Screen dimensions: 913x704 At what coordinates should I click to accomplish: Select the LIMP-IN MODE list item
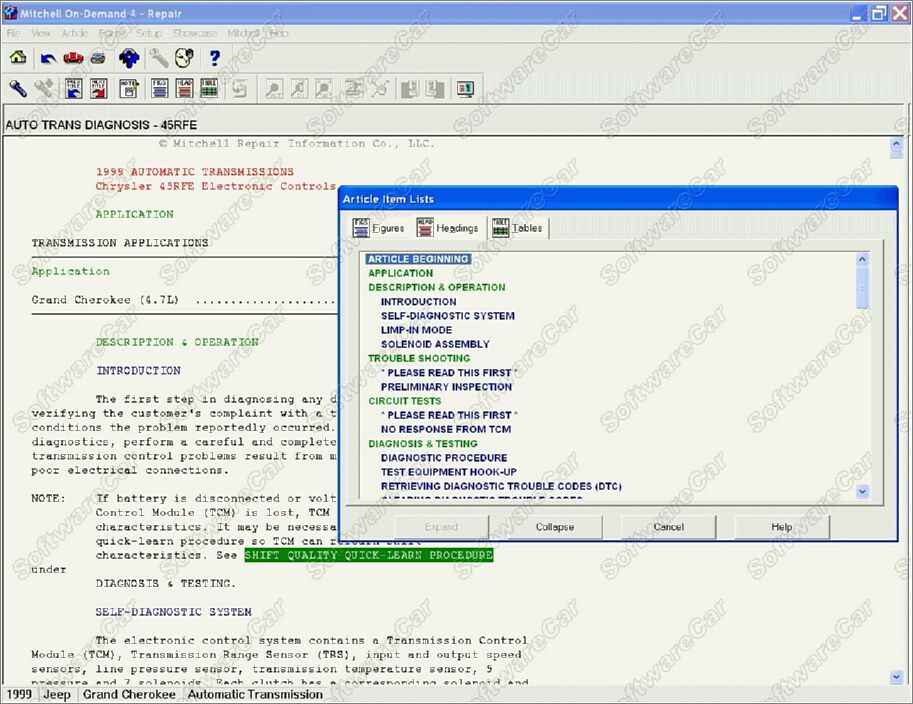(x=416, y=330)
